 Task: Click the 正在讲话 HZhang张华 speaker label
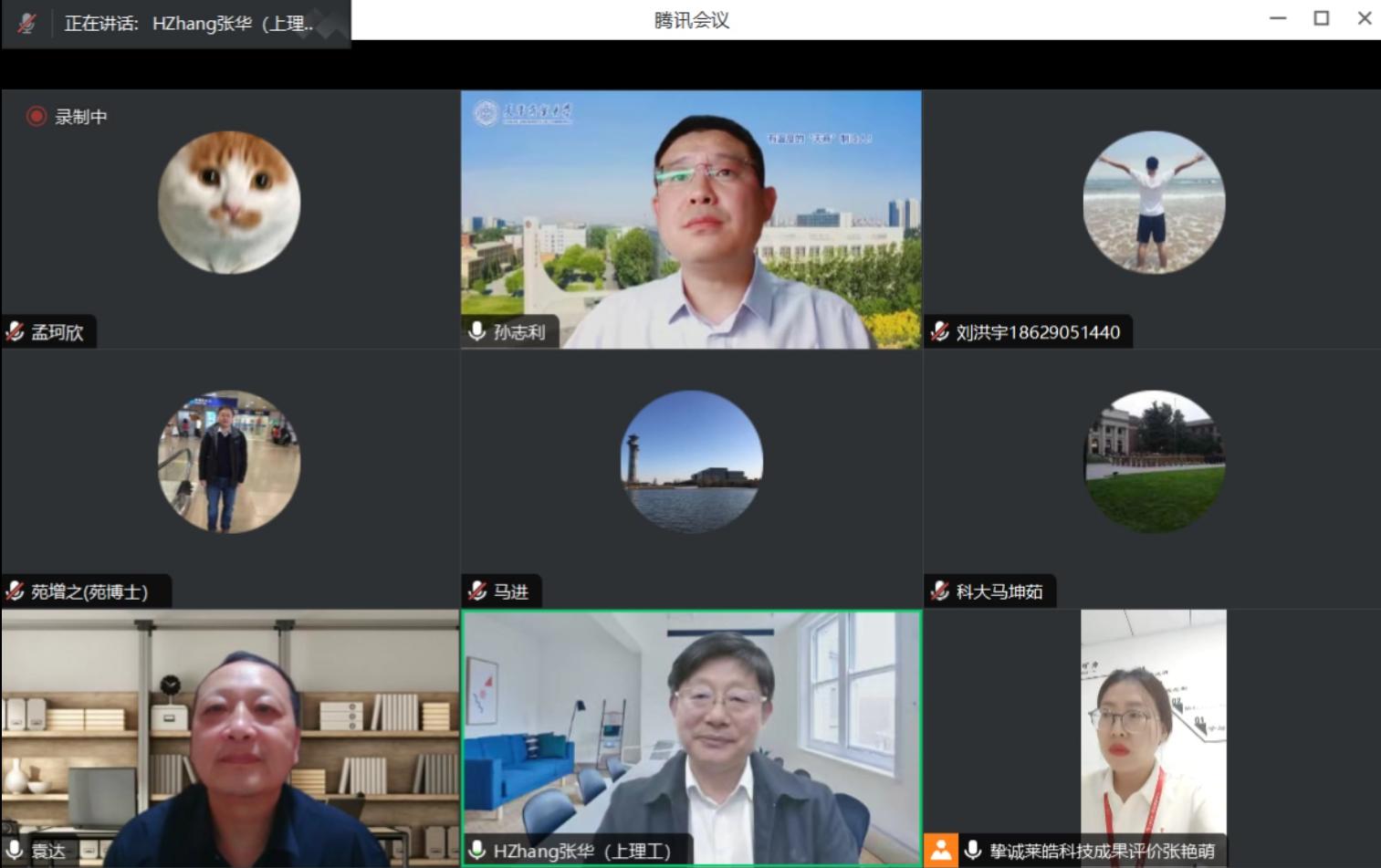coord(189,24)
